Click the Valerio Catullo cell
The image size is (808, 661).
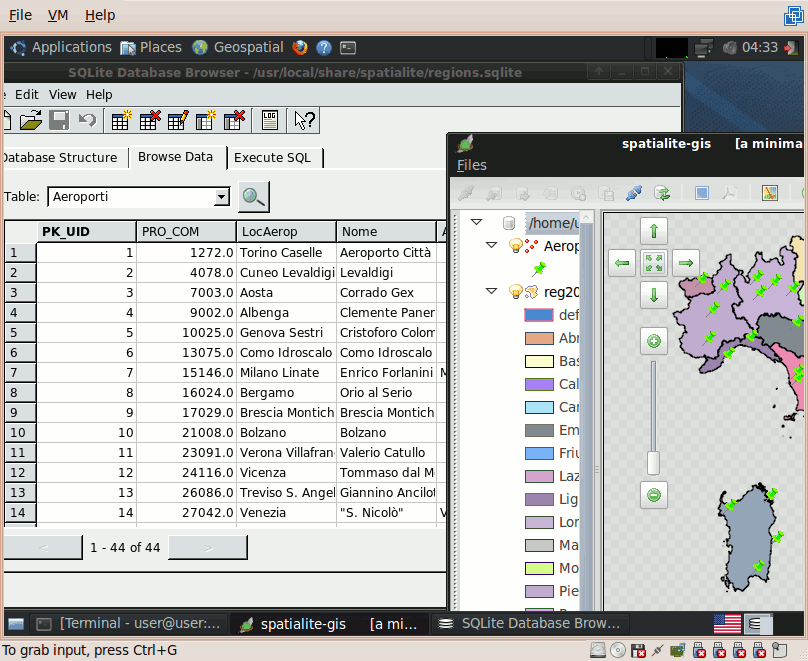pos(386,453)
